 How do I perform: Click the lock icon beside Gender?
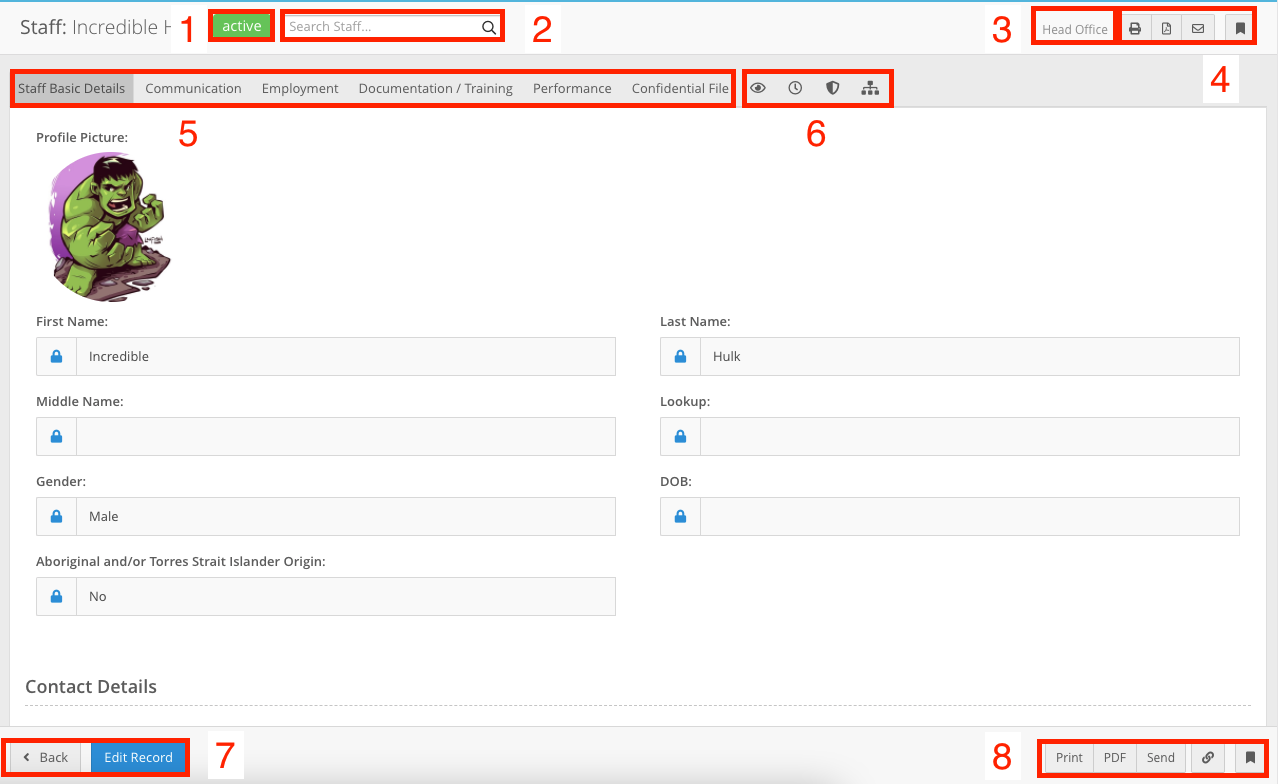tap(57, 516)
